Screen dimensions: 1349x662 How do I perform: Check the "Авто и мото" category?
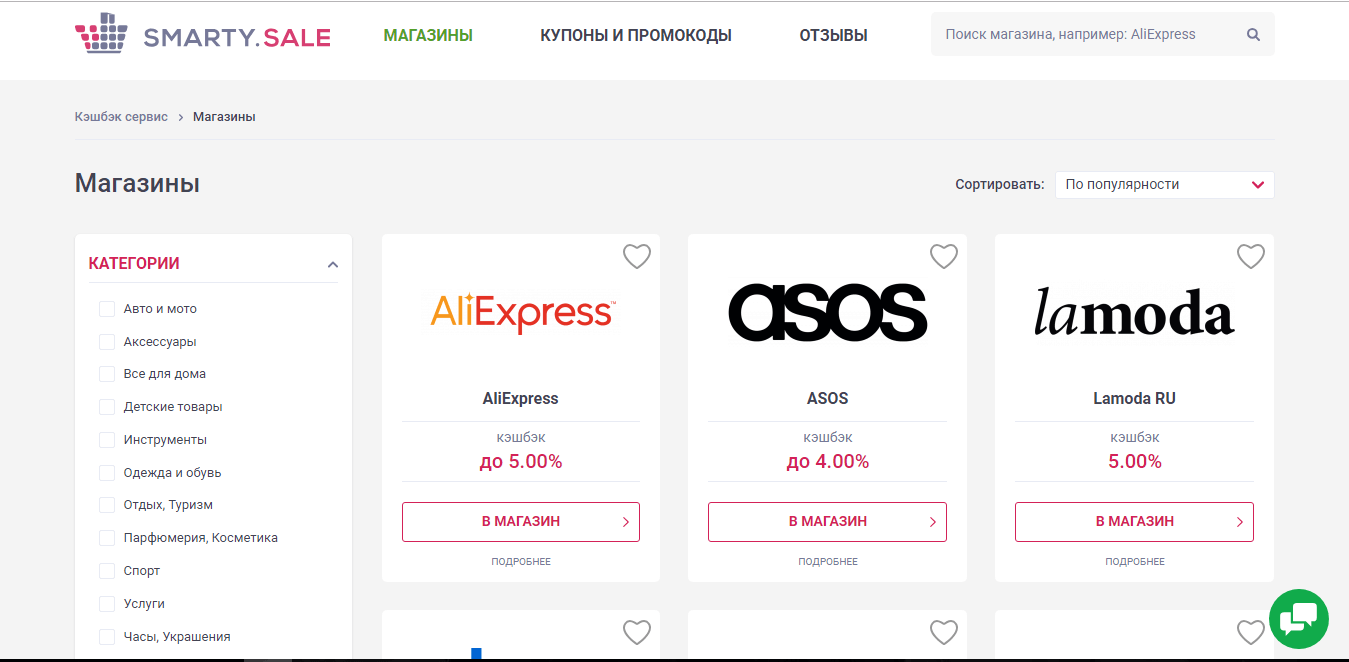pos(107,309)
